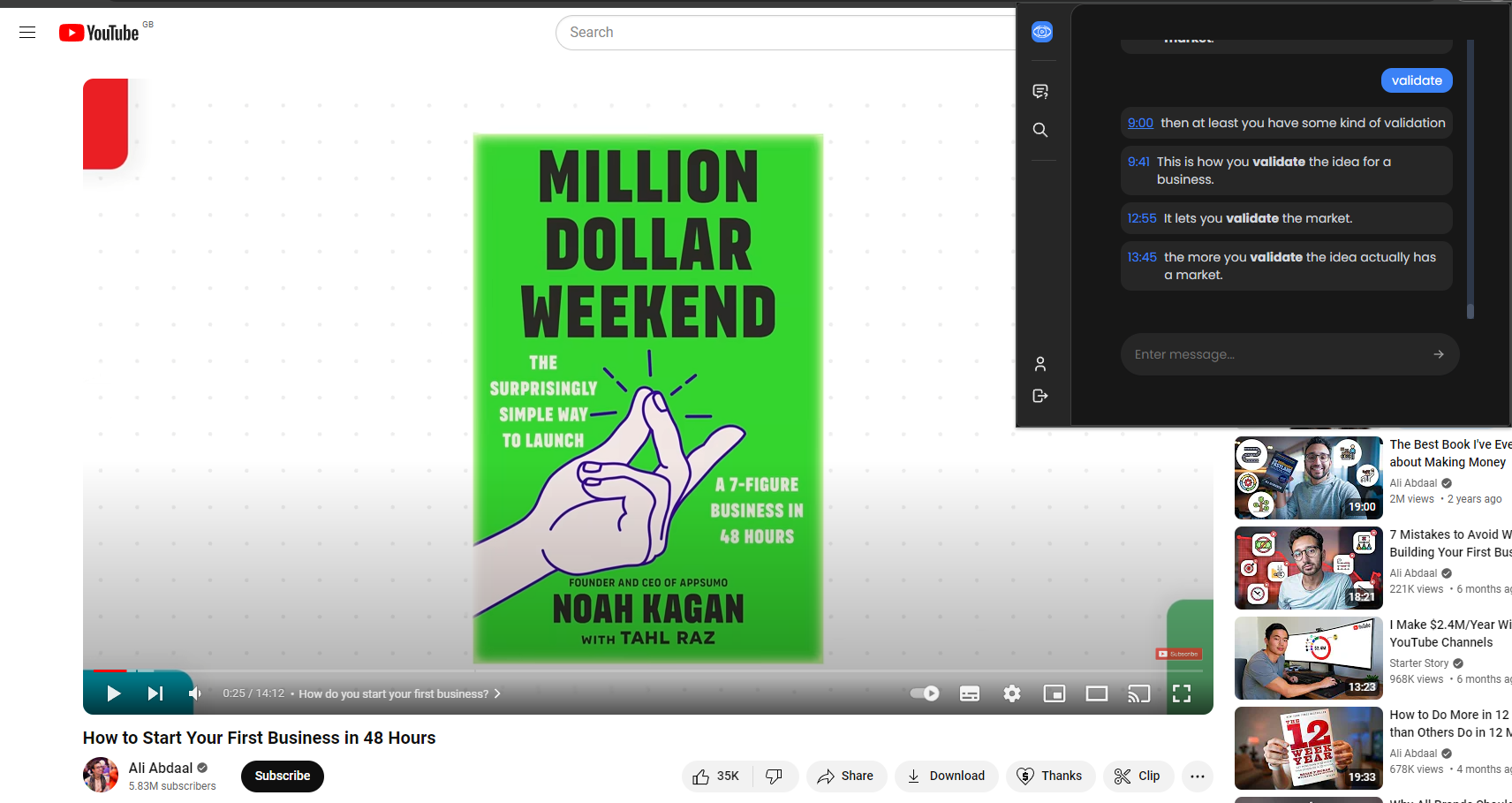Open '7 Mistakes to Avoid' video thumbnail
Screen dimensions: 1512x803
(x=1309, y=568)
